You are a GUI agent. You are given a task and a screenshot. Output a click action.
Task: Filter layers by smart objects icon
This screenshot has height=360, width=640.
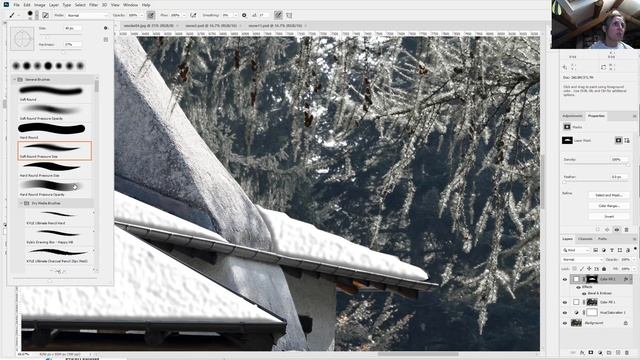point(628,250)
